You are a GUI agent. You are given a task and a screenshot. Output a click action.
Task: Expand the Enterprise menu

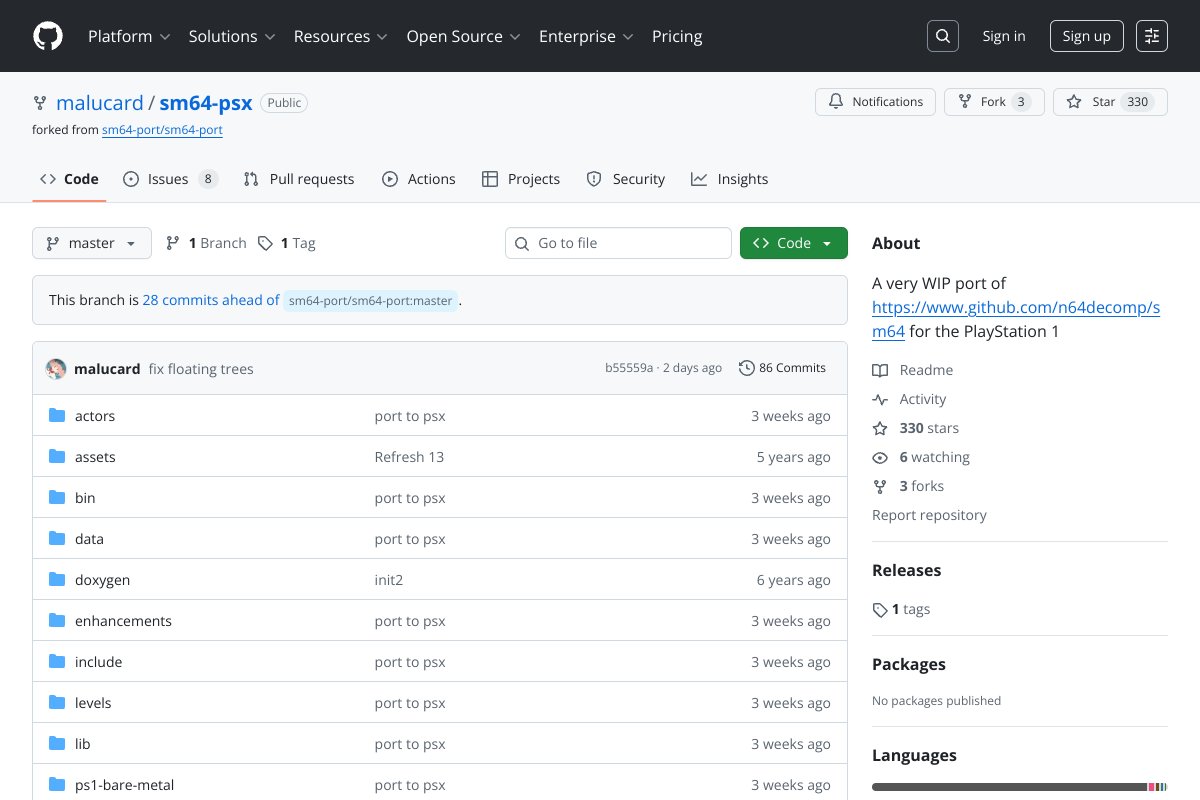tap(587, 36)
